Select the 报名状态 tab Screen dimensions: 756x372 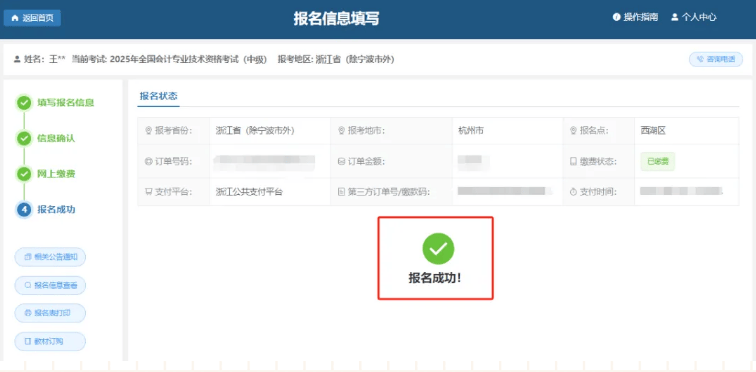coord(158,95)
